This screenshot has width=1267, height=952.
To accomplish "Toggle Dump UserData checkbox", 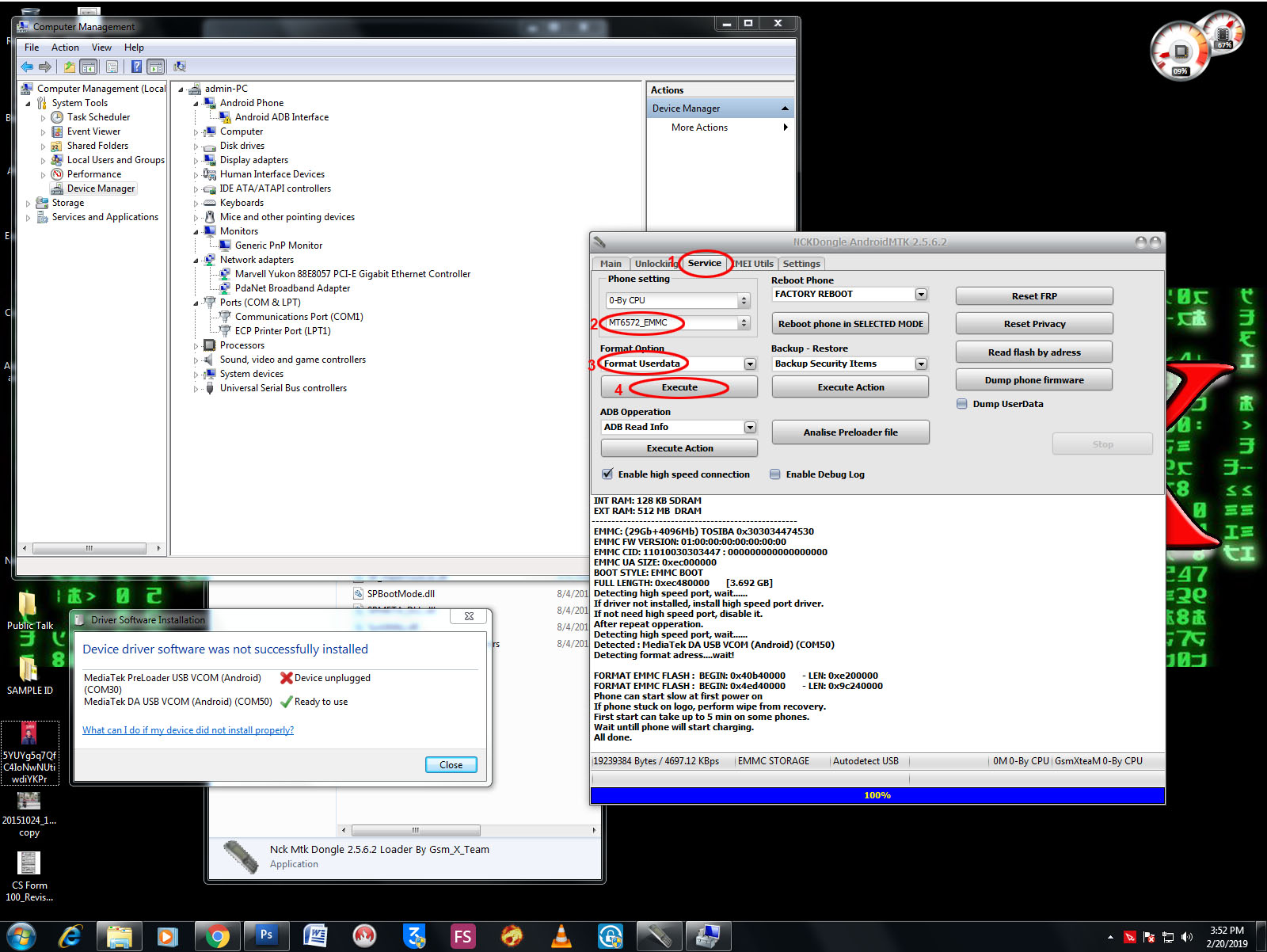I will point(962,404).
